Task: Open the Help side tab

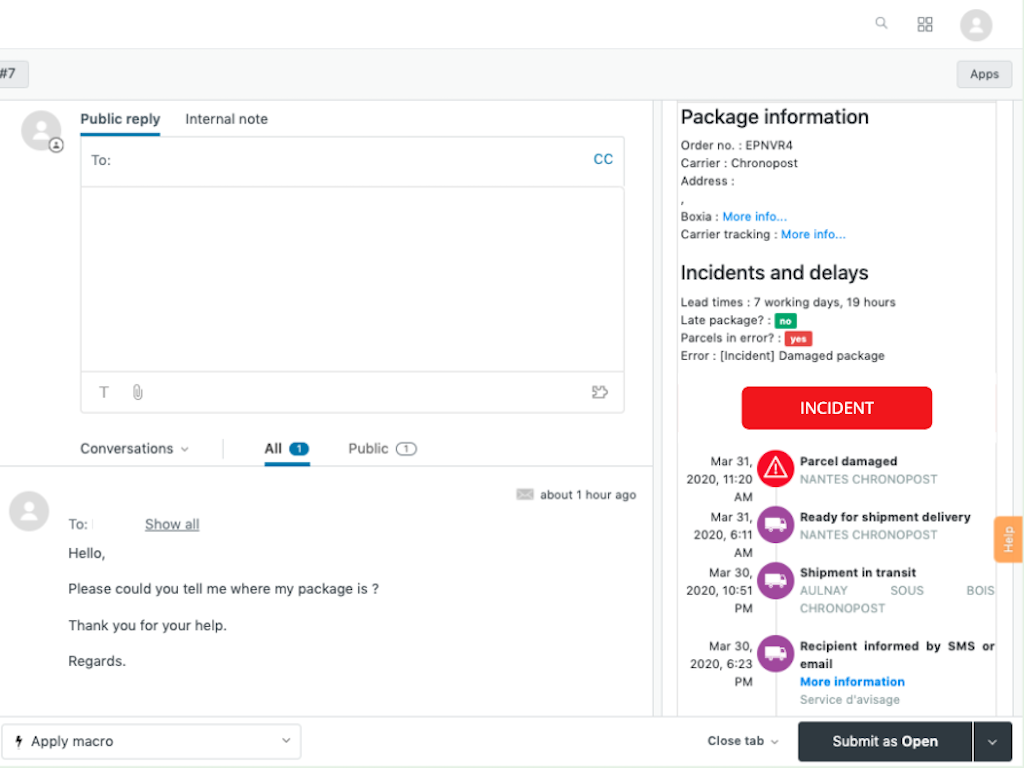Action: 1008,539
